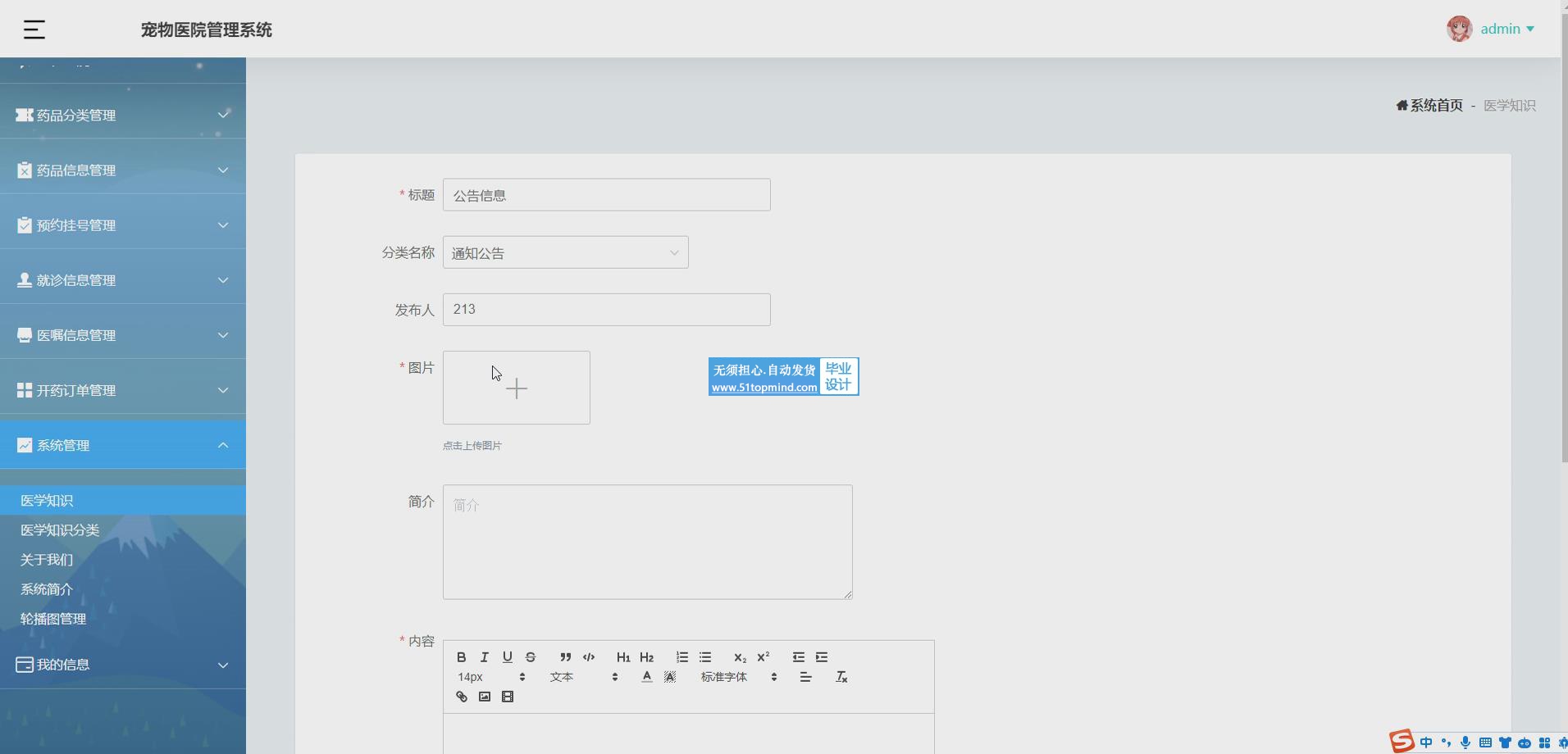
Task: Click the 宠物医院管理系统 title
Action: point(207,30)
